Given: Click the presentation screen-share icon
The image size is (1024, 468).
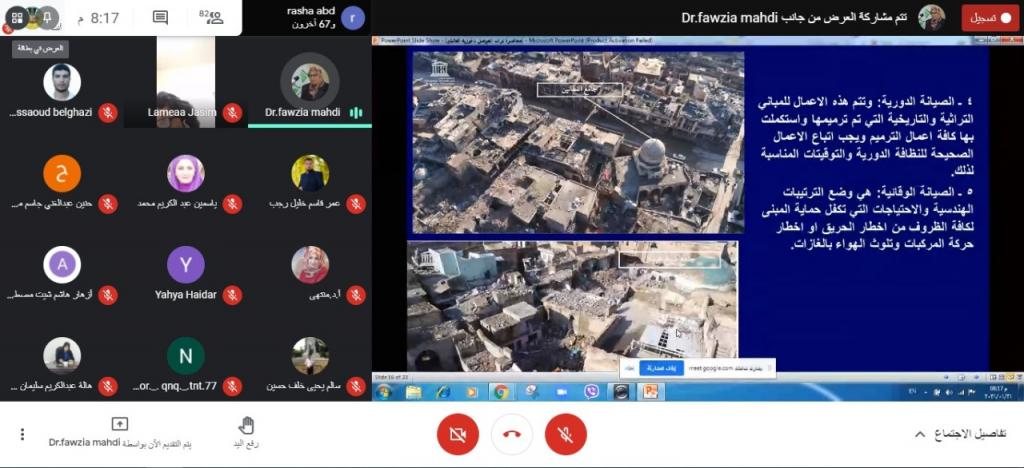Looking at the screenshot, I should point(120,425).
